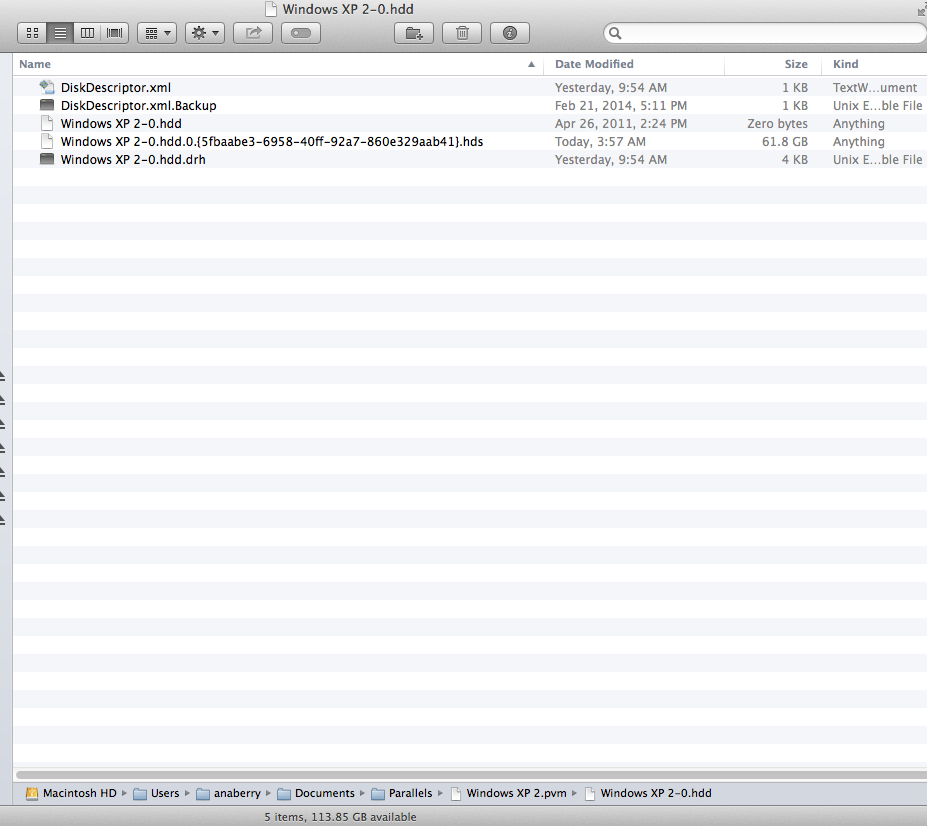
Task: Click the Windows XP 2-0.hdd.drh icon
Action: coord(47,159)
